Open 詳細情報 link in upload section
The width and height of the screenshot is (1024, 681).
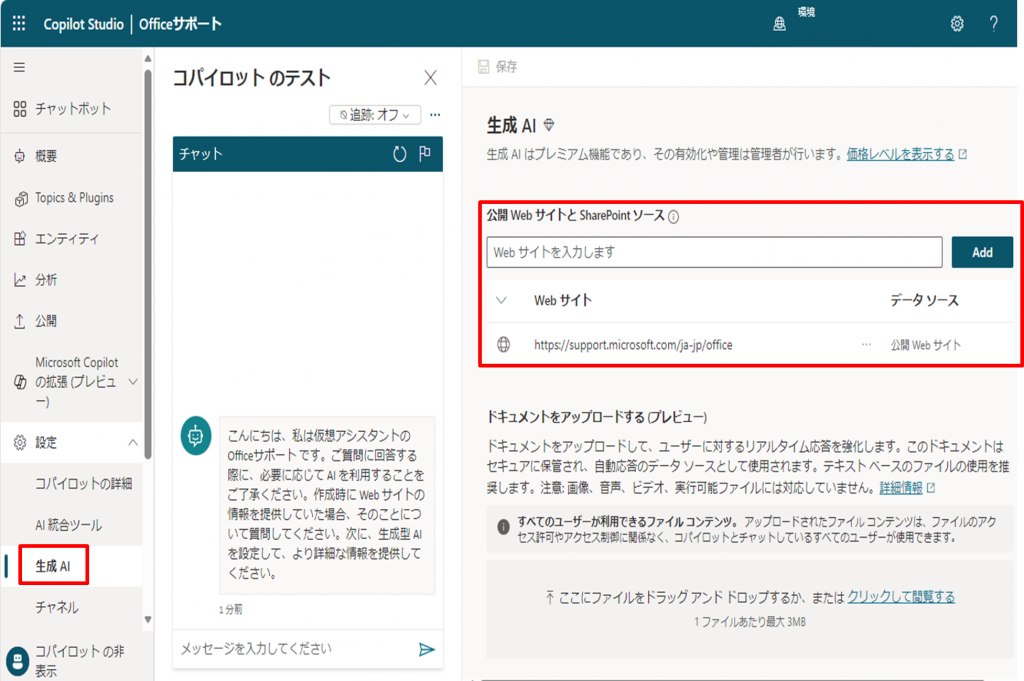click(x=901, y=488)
